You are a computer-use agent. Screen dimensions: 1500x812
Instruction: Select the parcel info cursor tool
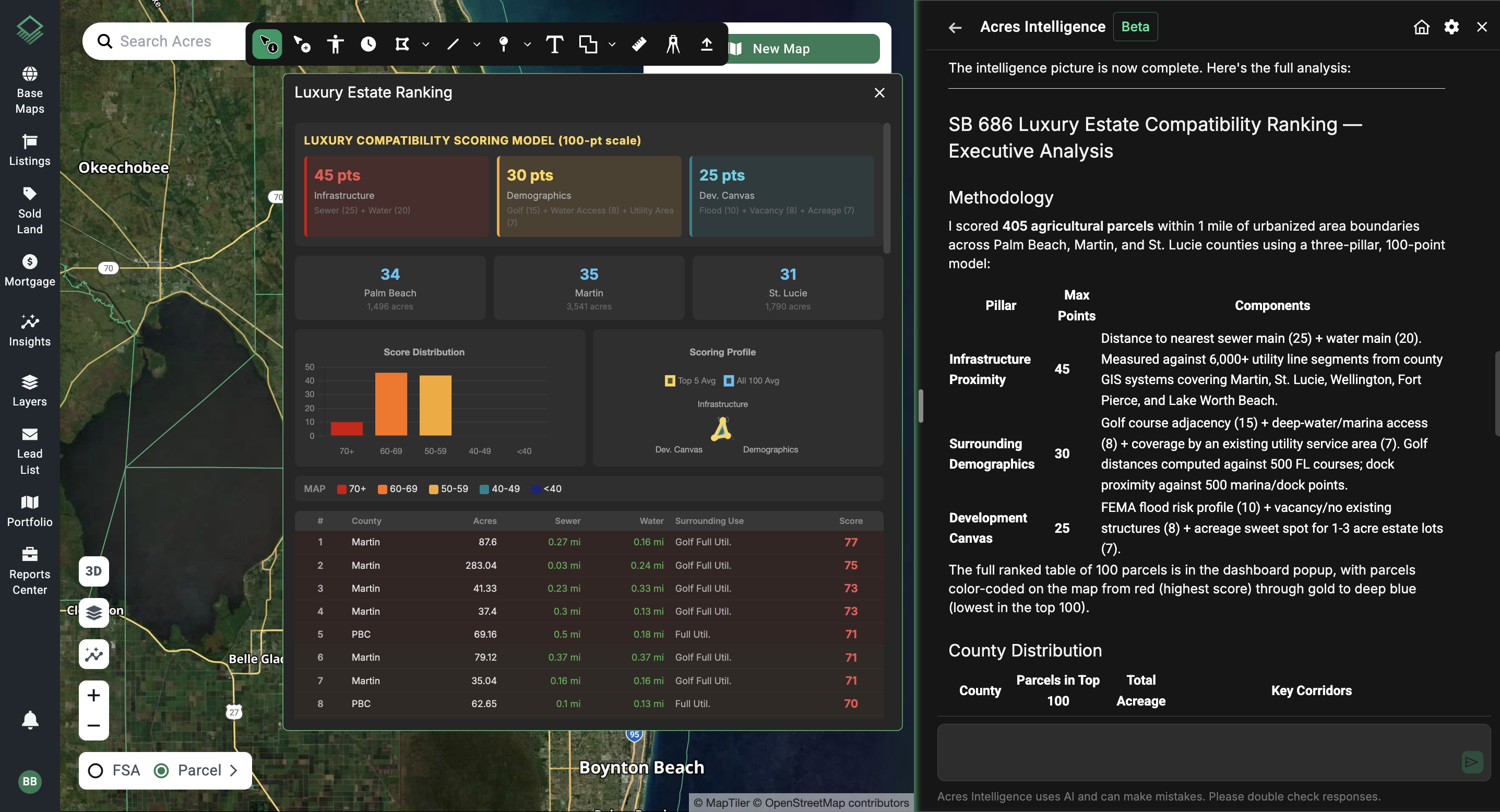267,44
